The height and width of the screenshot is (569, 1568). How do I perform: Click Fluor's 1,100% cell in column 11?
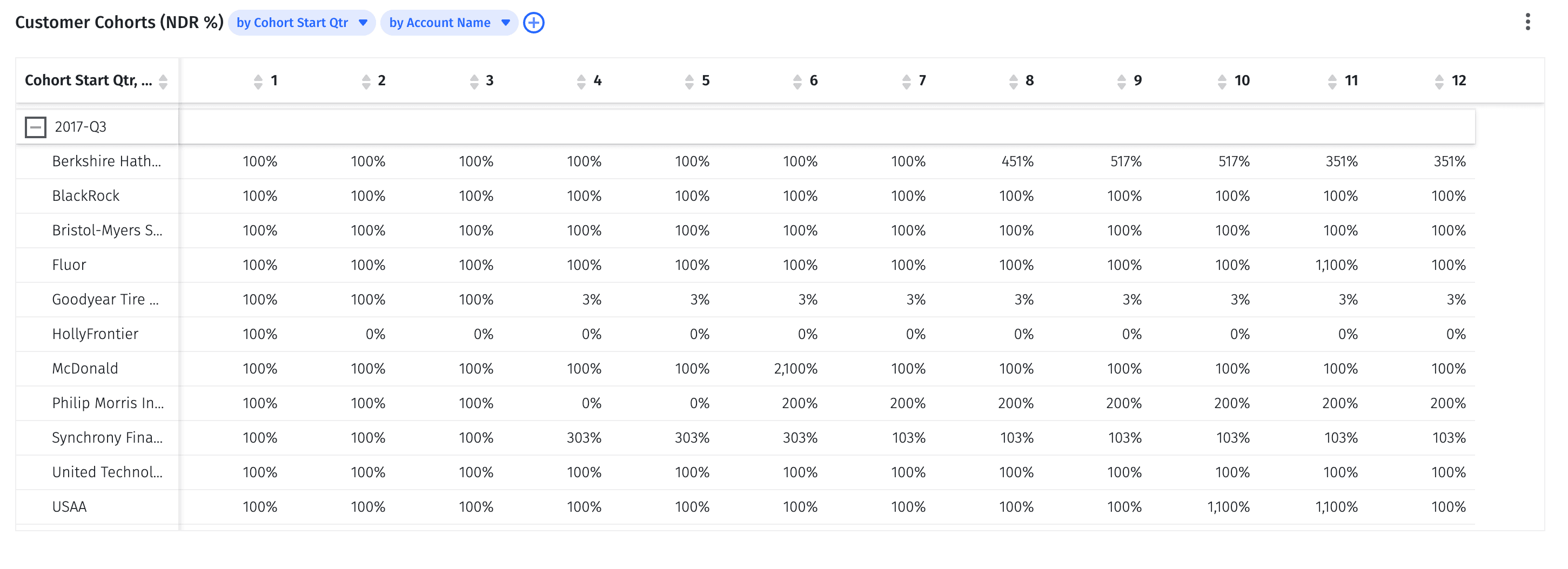(x=1338, y=265)
